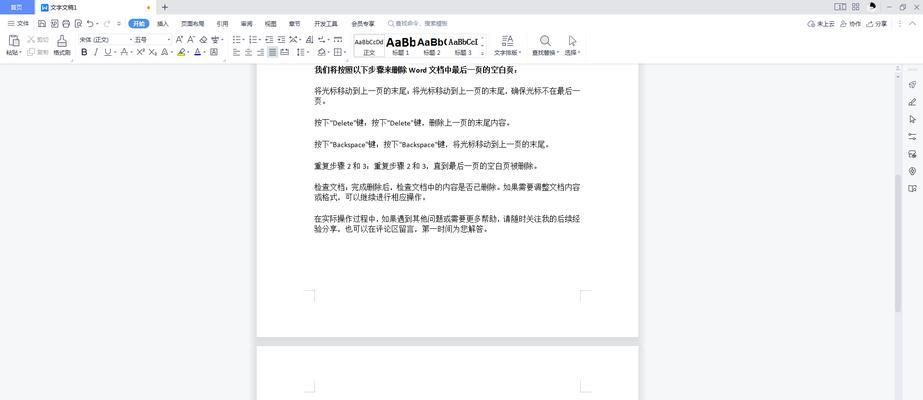Click the Print Preview icon
Image resolution: width=923 pixels, height=400 pixels.
point(78,24)
